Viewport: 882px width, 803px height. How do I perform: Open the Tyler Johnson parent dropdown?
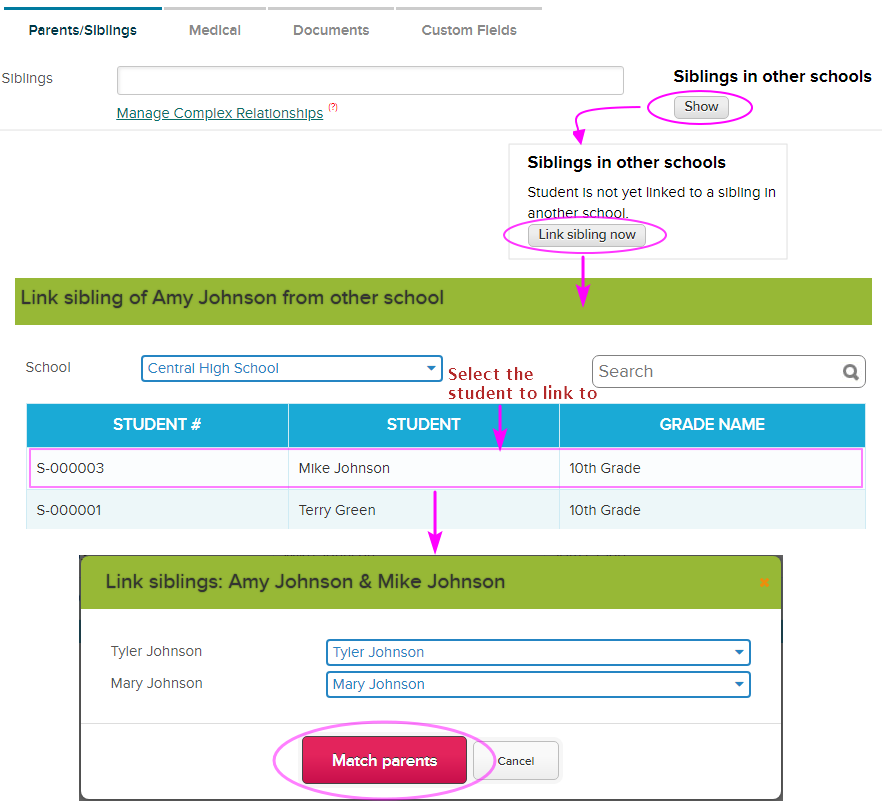(538, 652)
